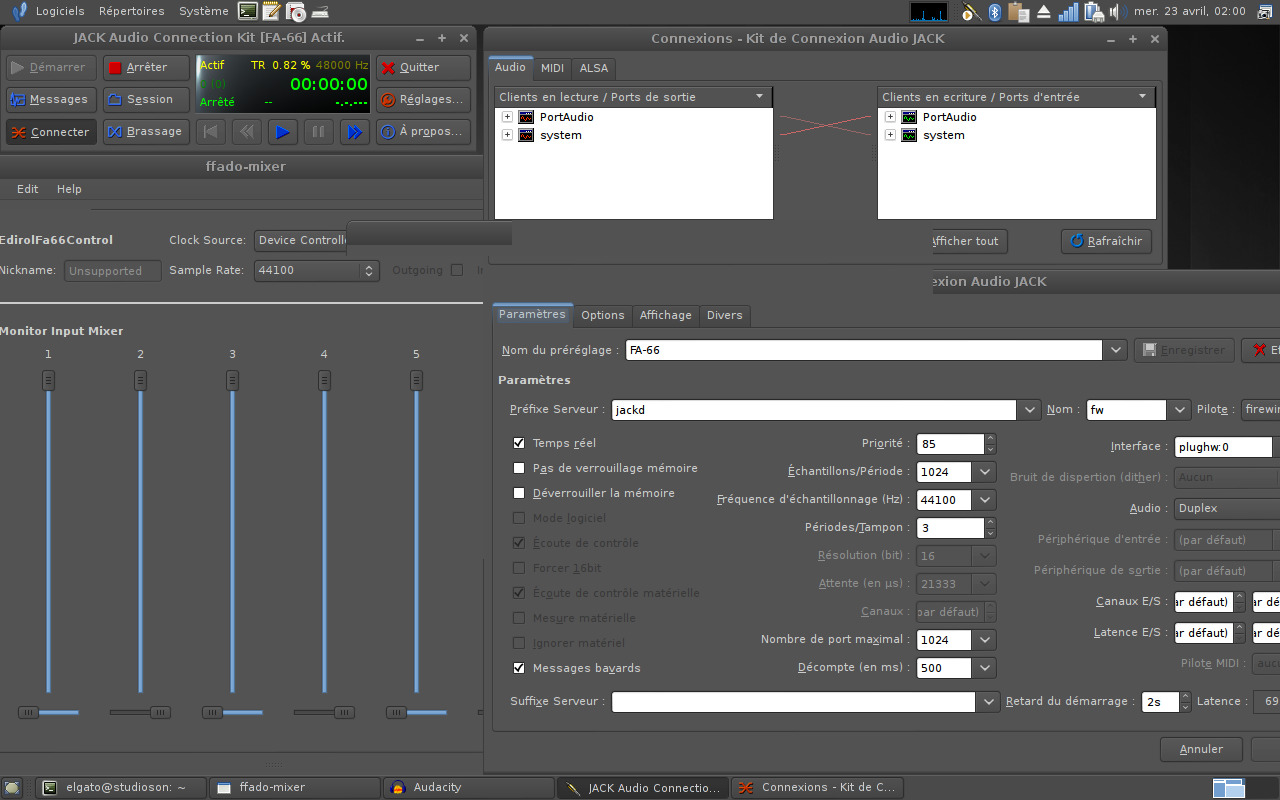Click the system monitor graph applet
This screenshot has width=1280, height=800.
tap(929, 12)
